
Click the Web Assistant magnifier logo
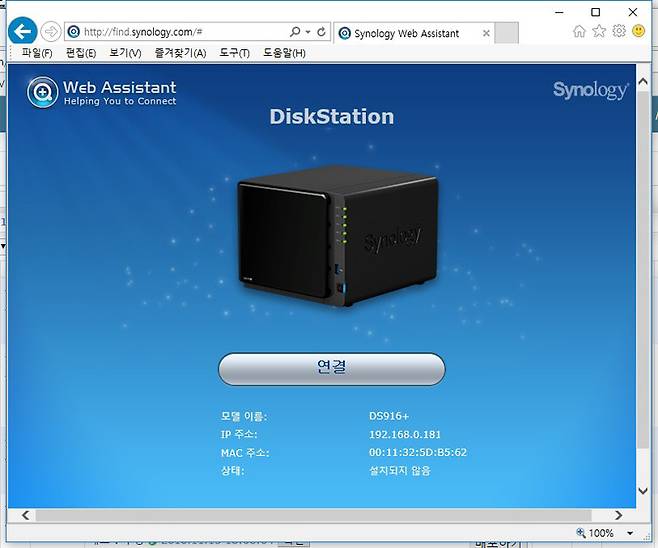[42, 92]
